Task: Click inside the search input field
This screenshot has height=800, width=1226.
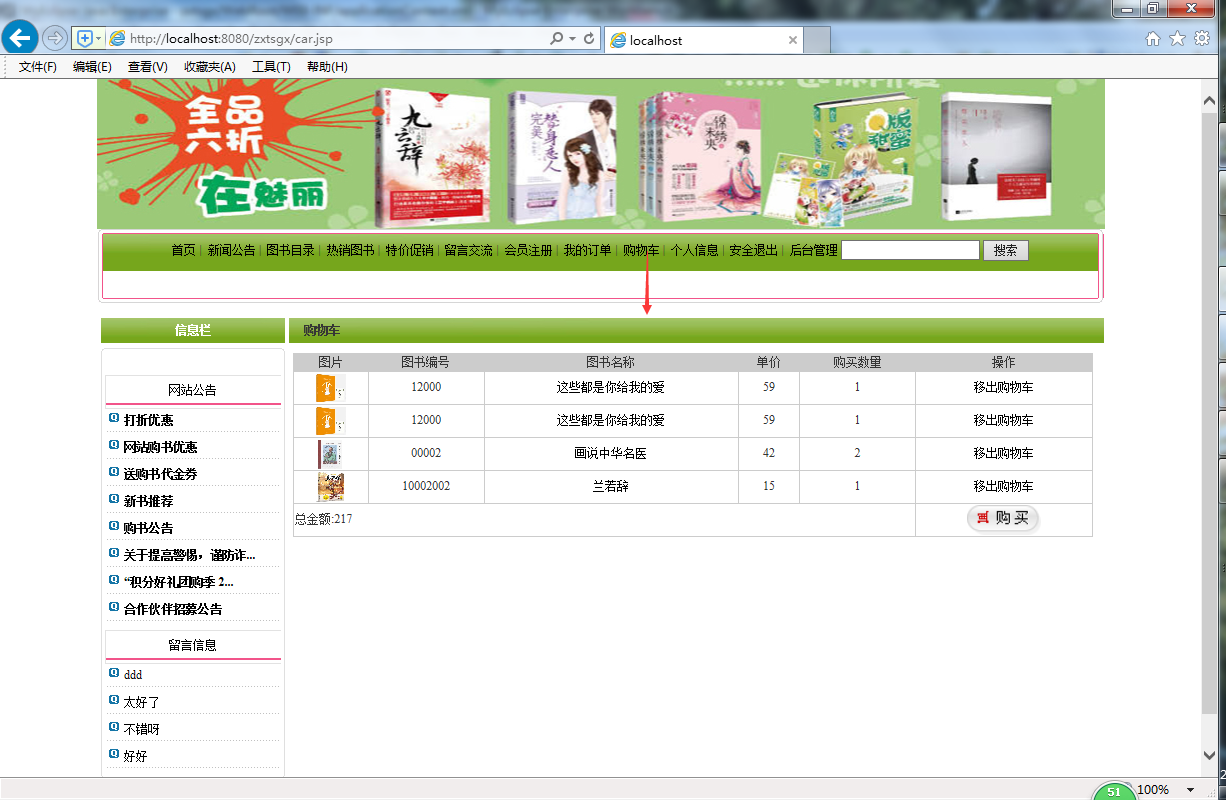Action: [x=910, y=249]
